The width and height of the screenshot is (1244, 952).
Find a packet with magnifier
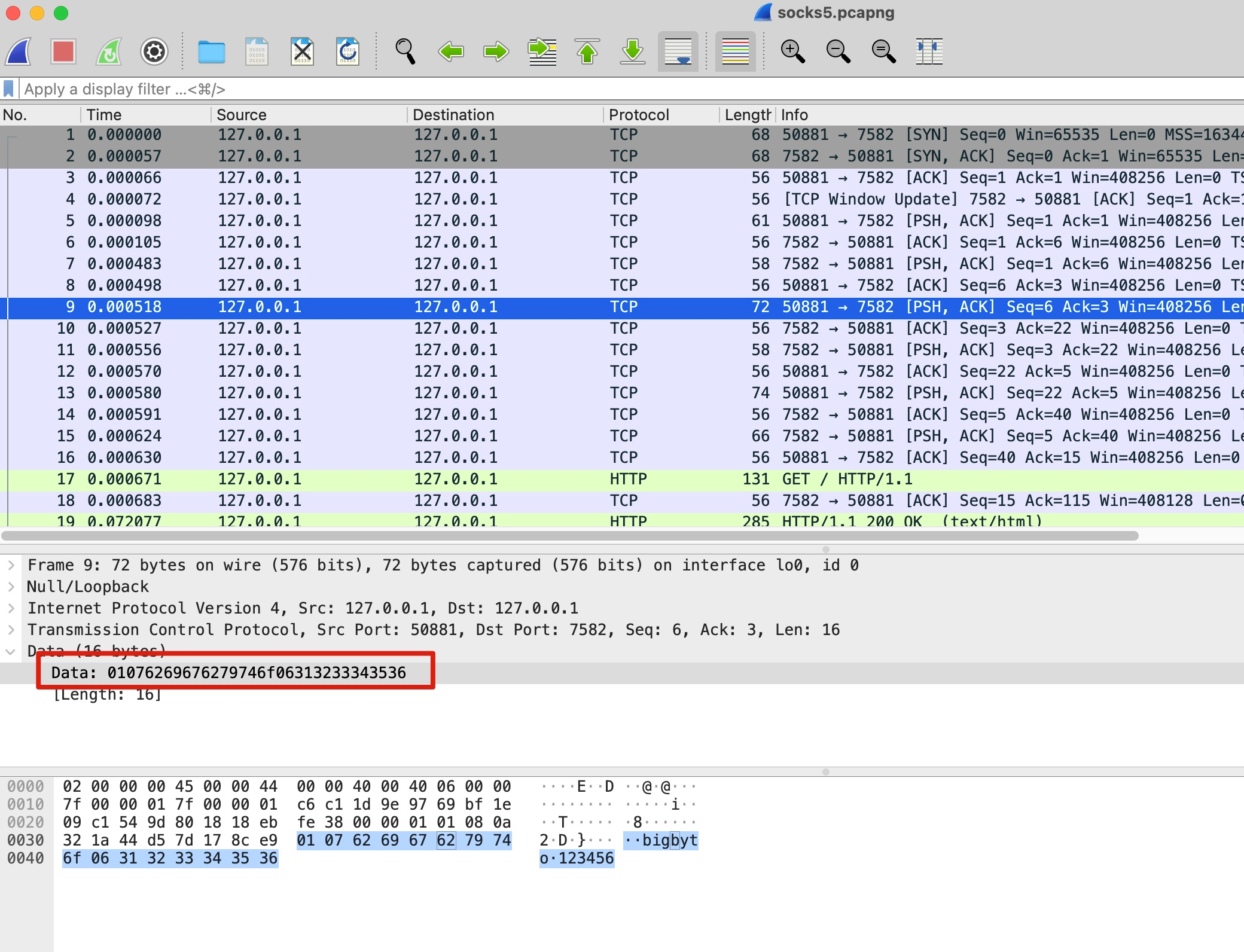click(405, 52)
